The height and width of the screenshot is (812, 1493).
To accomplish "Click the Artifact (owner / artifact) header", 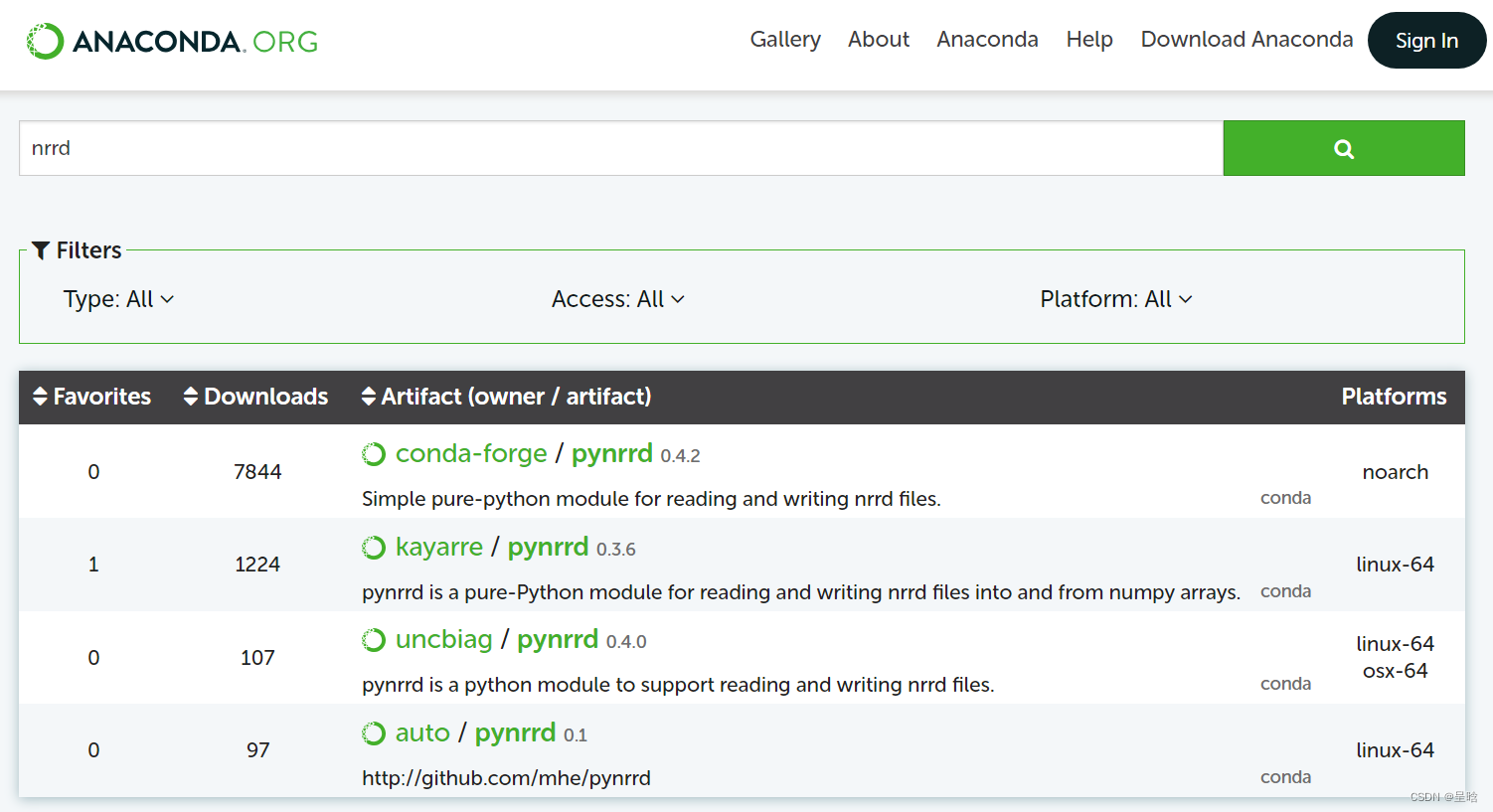I will [x=507, y=397].
